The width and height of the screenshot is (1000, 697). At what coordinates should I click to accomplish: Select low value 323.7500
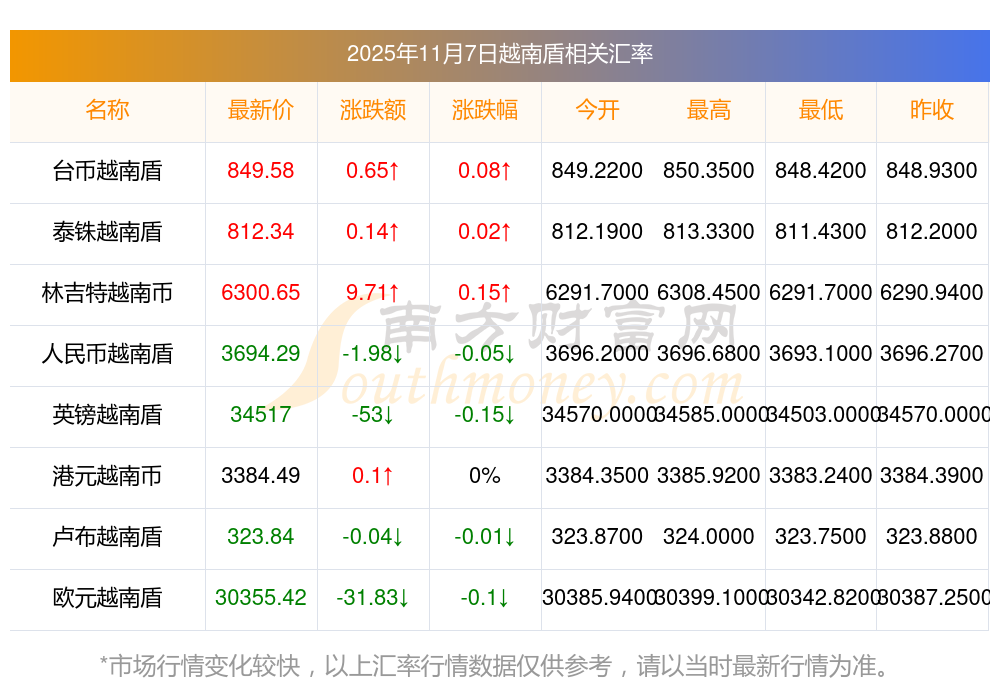(821, 537)
